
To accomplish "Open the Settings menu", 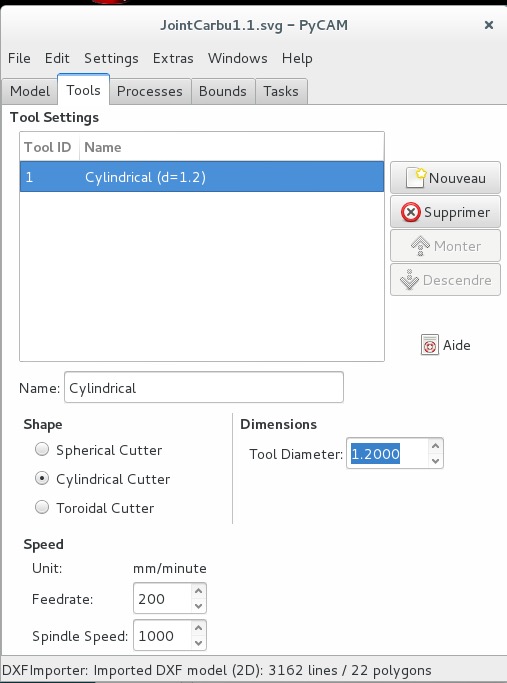I will pyautogui.click(x=111, y=58).
